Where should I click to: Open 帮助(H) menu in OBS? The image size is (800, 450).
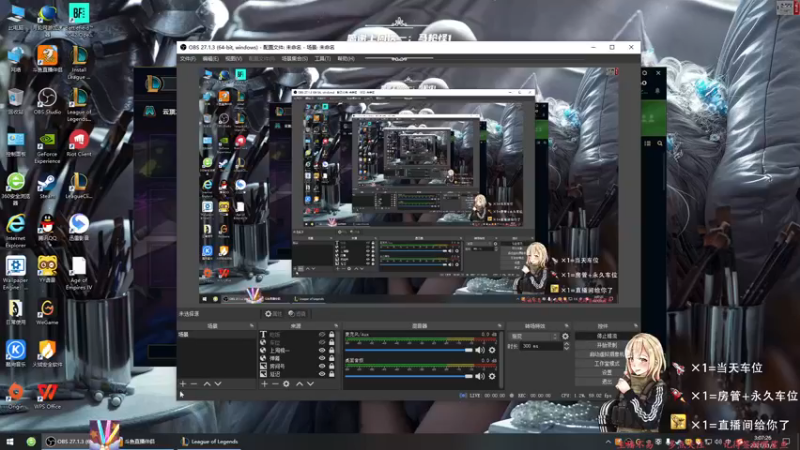pos(345,59)
